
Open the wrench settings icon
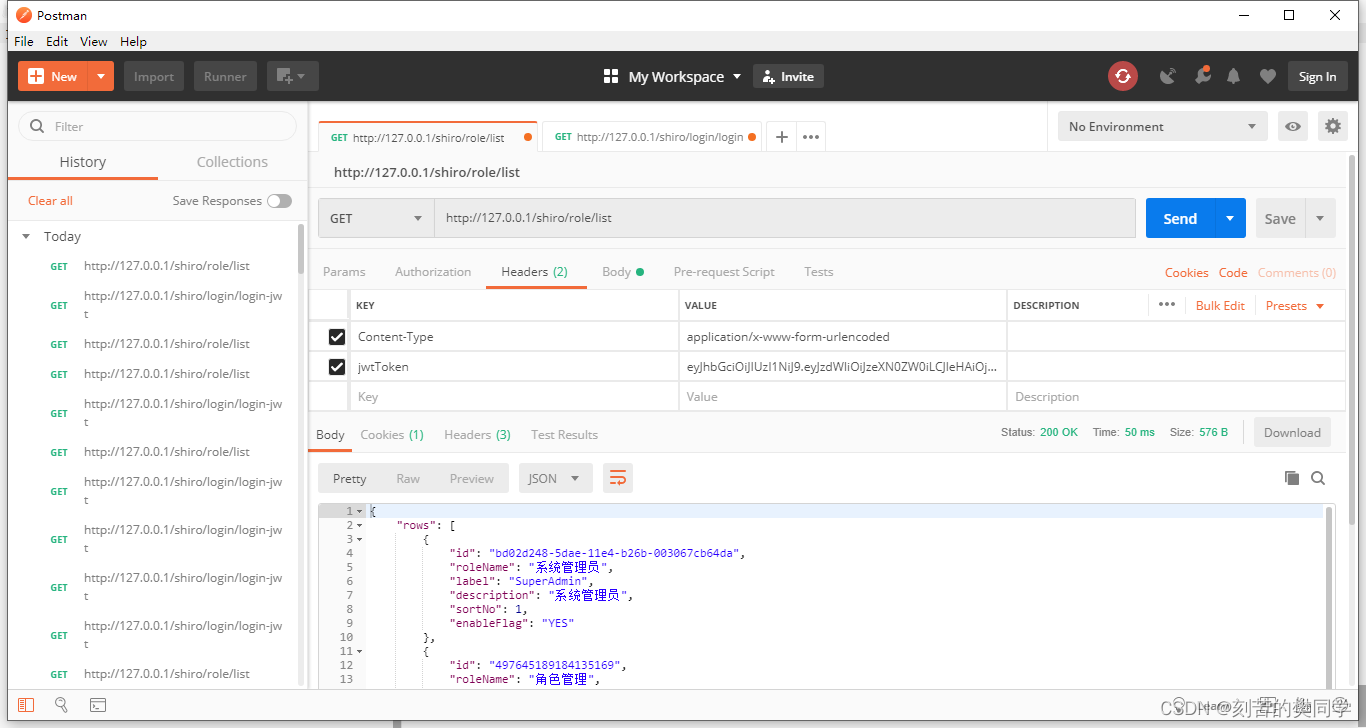[x=1202, y=76]
